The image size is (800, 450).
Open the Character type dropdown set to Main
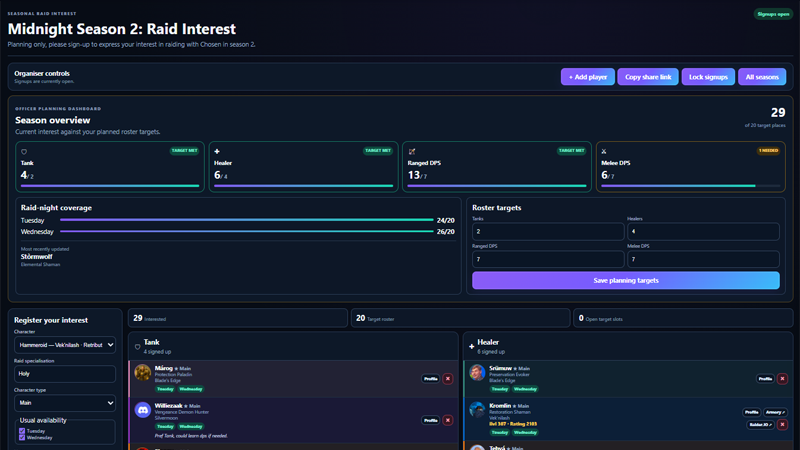point(65,403)
